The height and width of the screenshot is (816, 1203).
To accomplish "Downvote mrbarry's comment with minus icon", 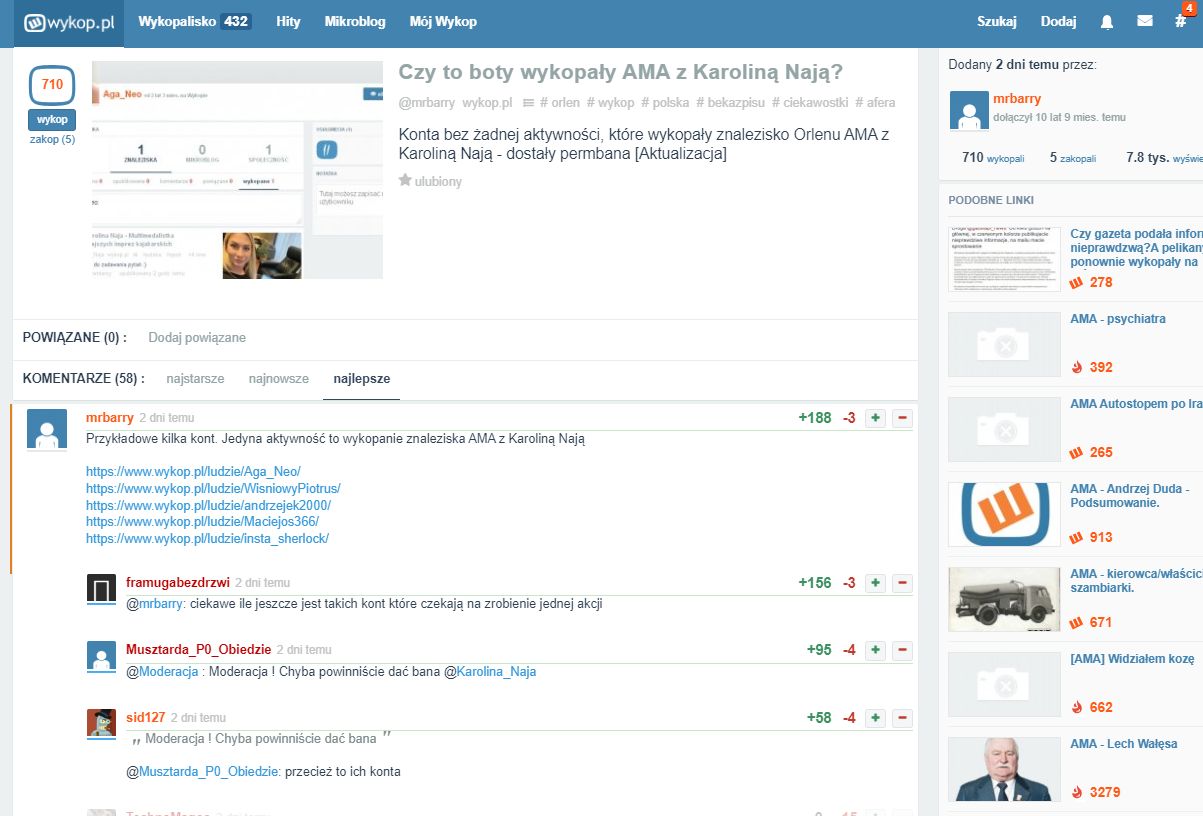I will [x=902, y=418].
